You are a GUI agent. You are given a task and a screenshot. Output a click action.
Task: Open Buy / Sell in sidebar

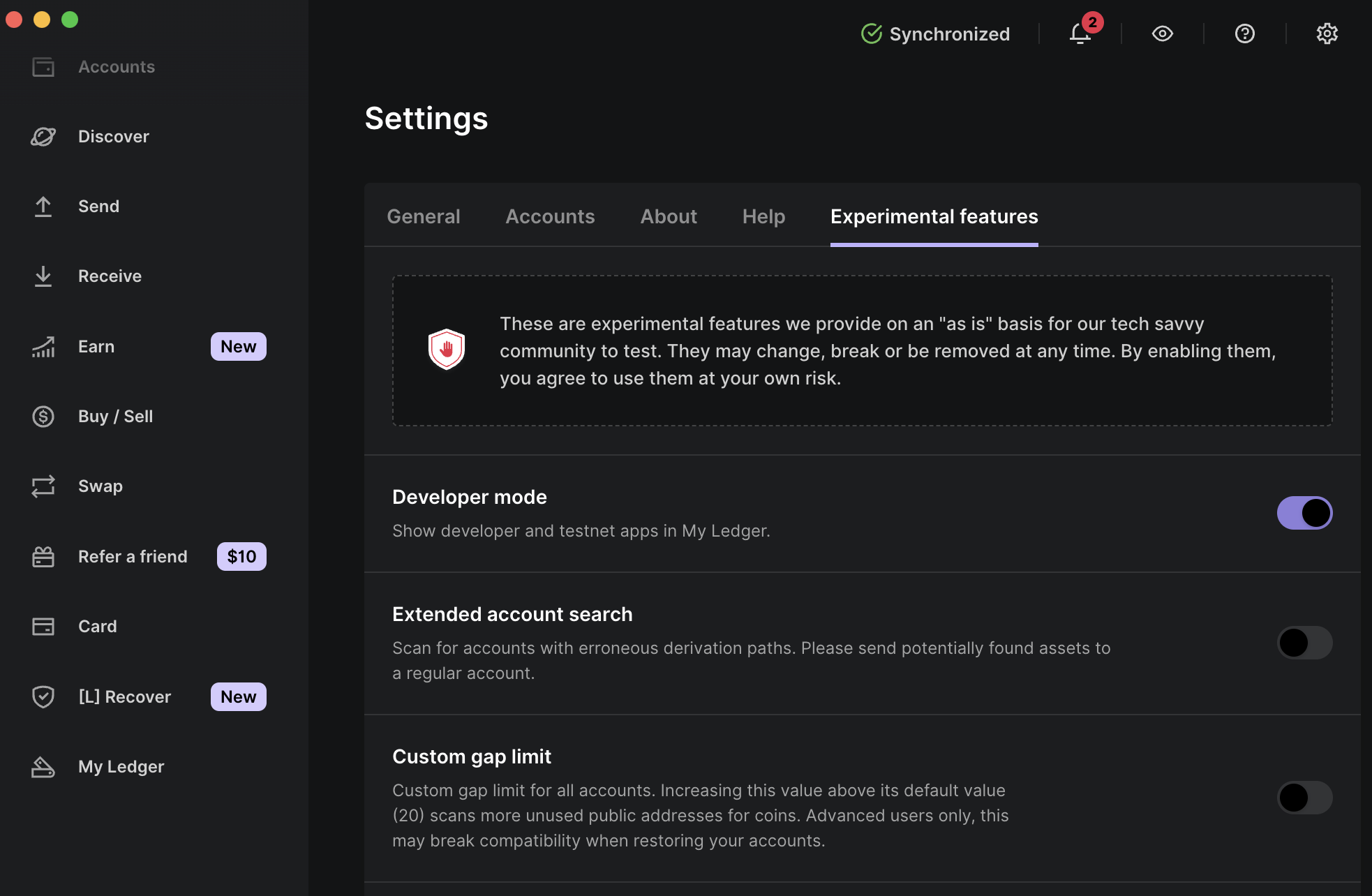pos(115,417)
